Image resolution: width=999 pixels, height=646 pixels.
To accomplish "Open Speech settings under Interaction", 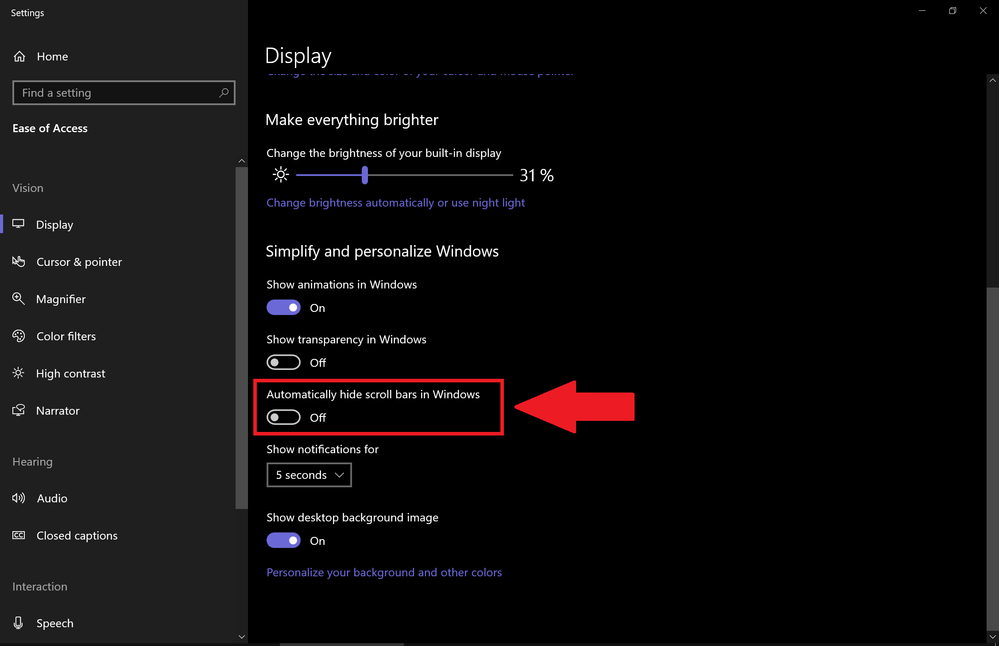I will tap(54, 623).
